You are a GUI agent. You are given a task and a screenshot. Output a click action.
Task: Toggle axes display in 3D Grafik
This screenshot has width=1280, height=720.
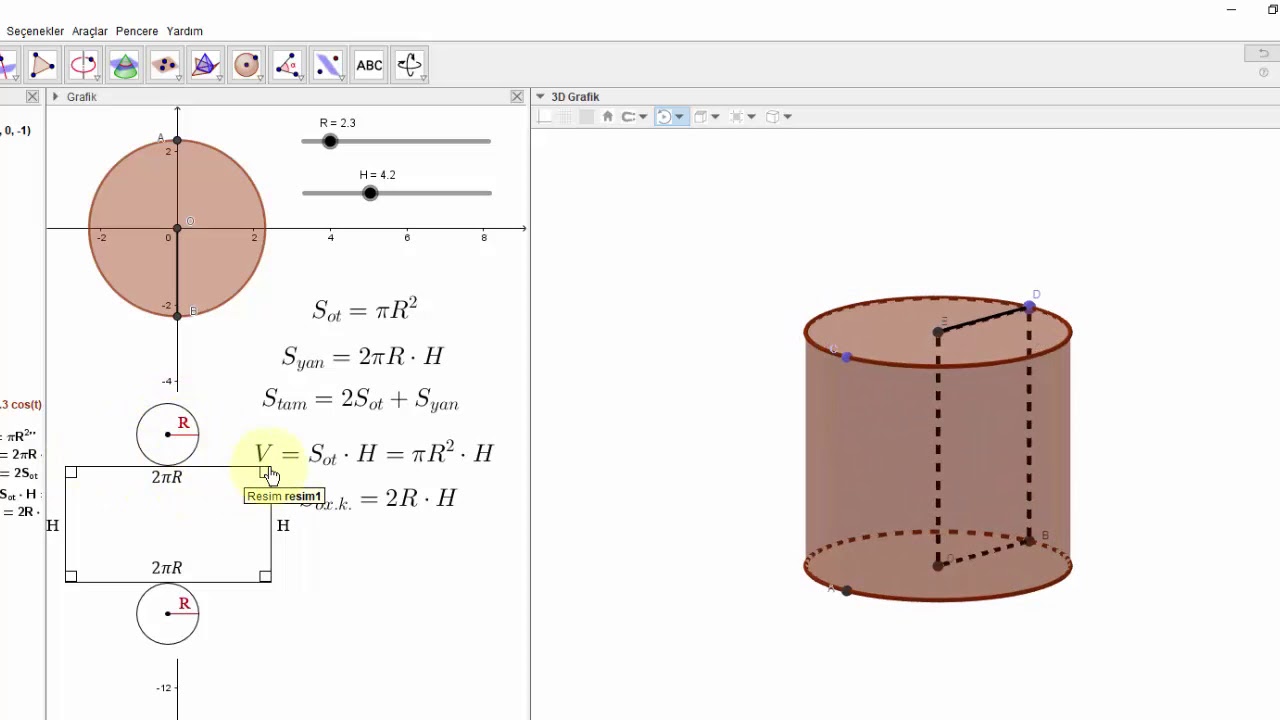(544, 117)
